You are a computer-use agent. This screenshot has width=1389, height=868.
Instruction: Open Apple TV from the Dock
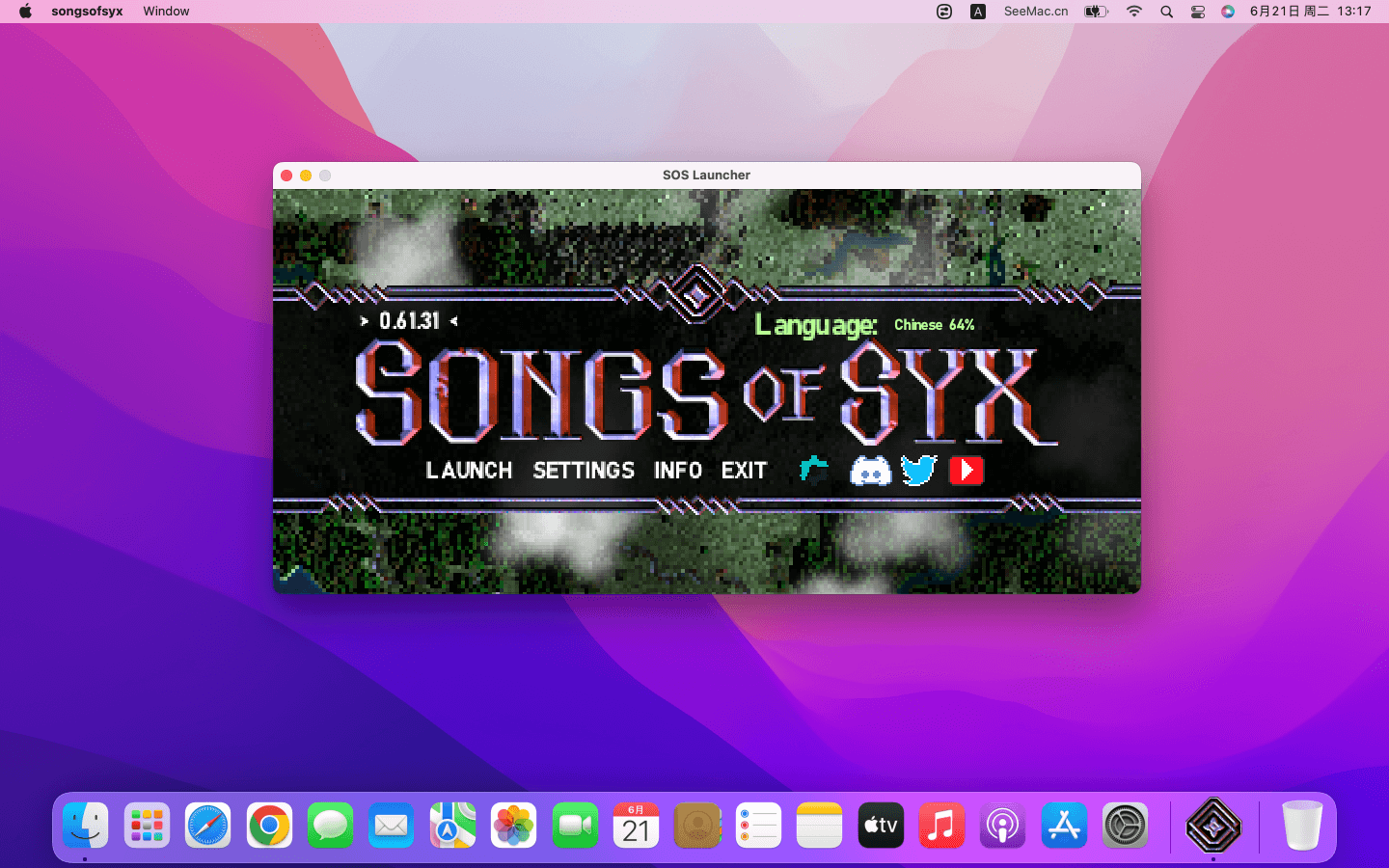click(x=881, y=826)
